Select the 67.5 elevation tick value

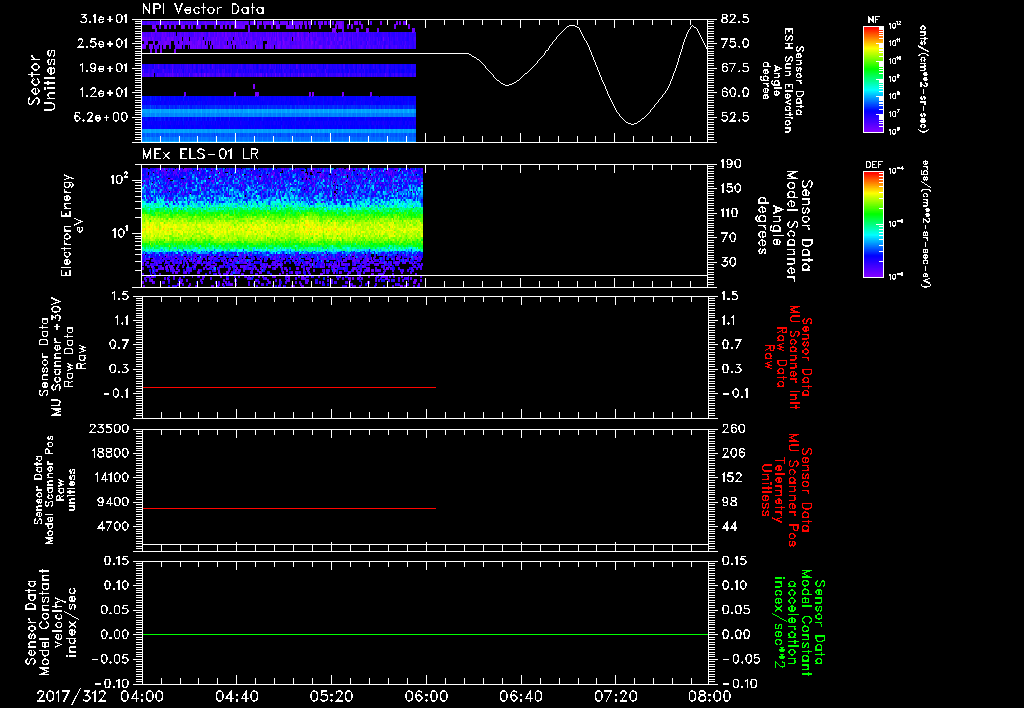[x=735, y=68]
